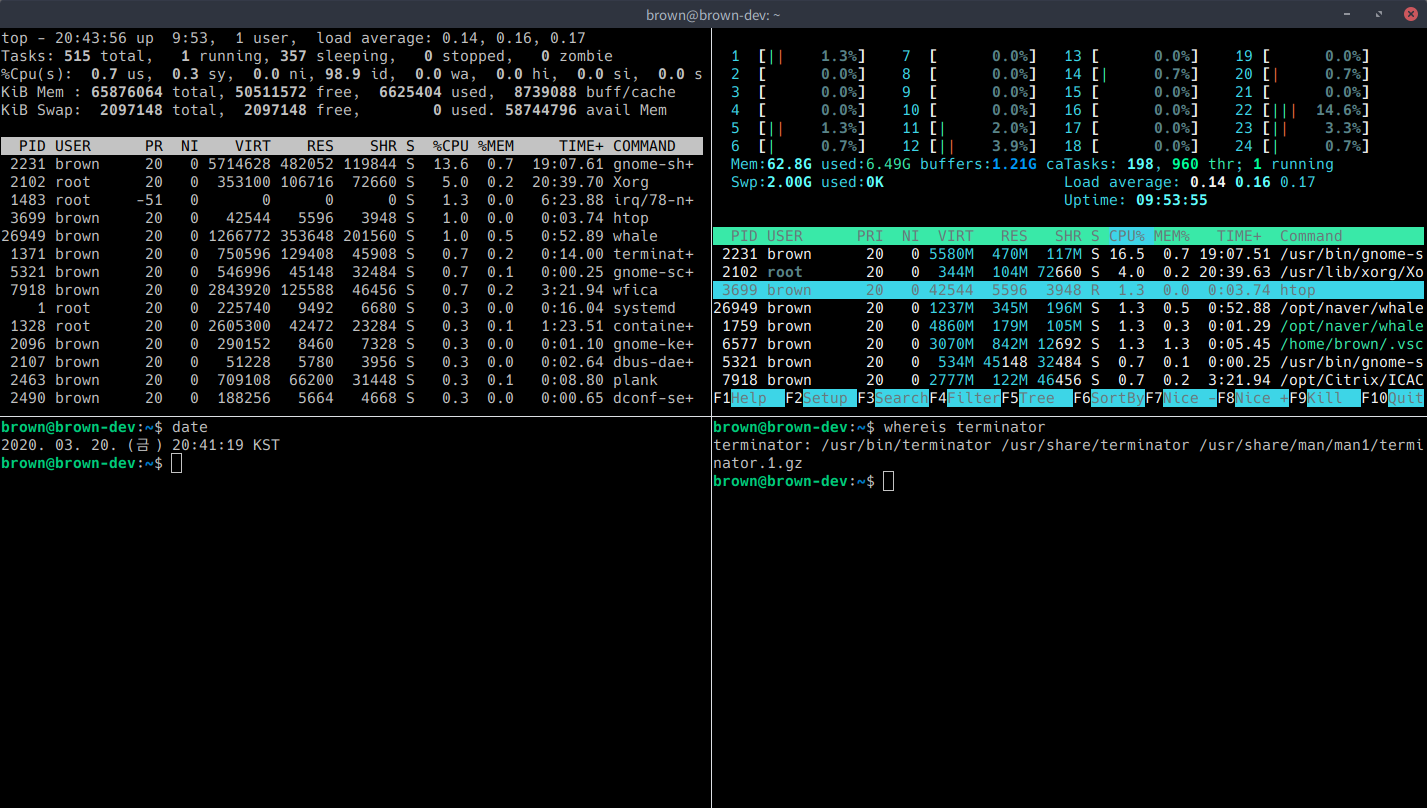The height and width of the screenshot is (808, 1427).
Task: Click the highlighted CPU% column header in htop
Action: [x=1127, y=236]
